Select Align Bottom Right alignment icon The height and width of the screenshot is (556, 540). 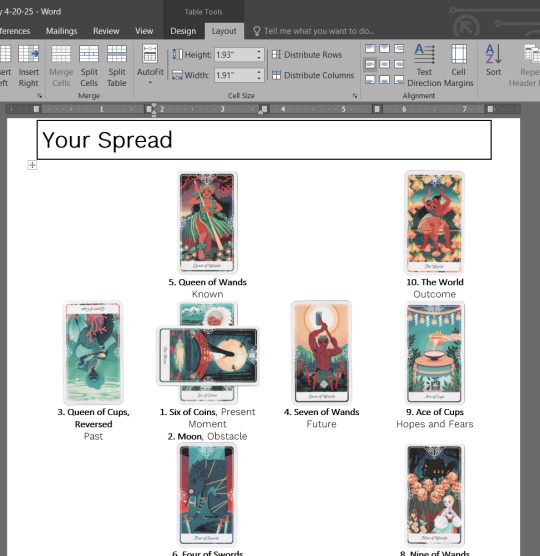pos(399,79)
